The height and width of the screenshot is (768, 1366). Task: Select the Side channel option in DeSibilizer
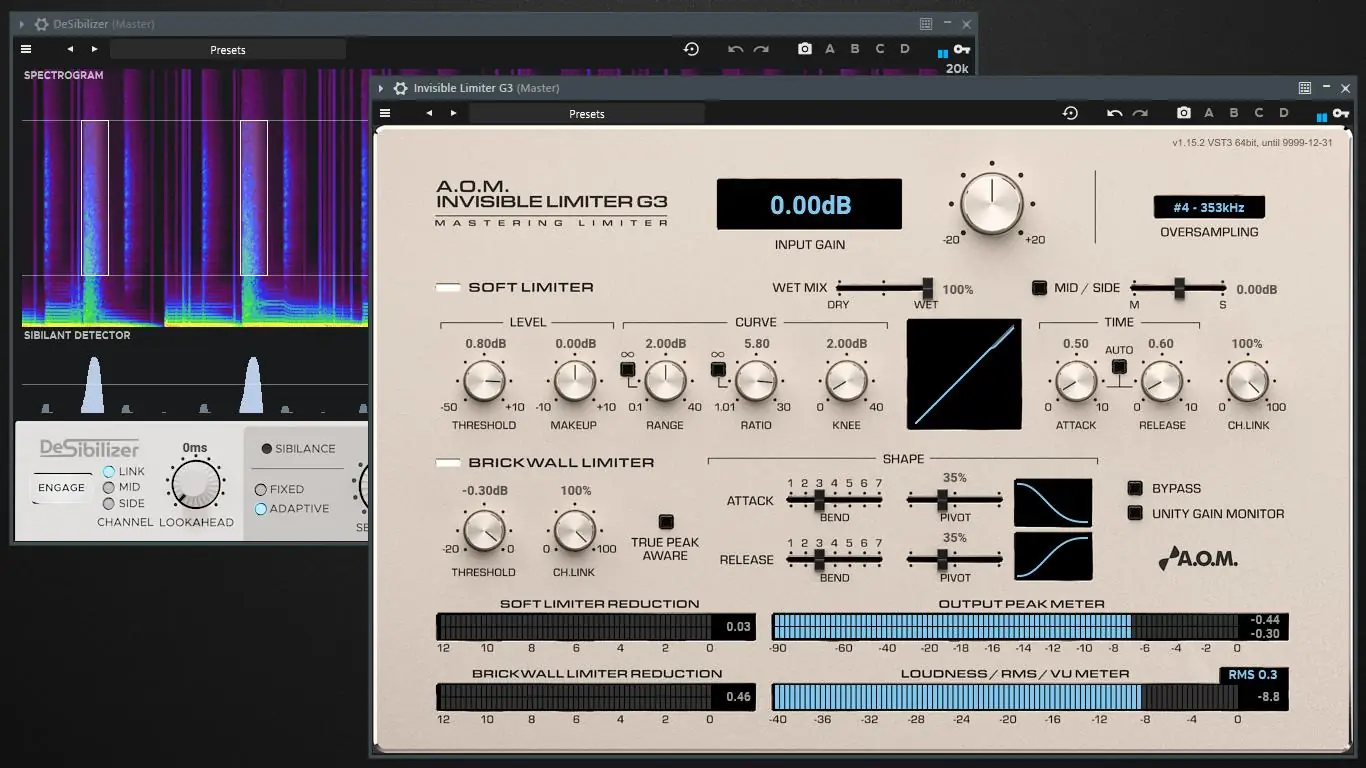(x=109, y=503)
